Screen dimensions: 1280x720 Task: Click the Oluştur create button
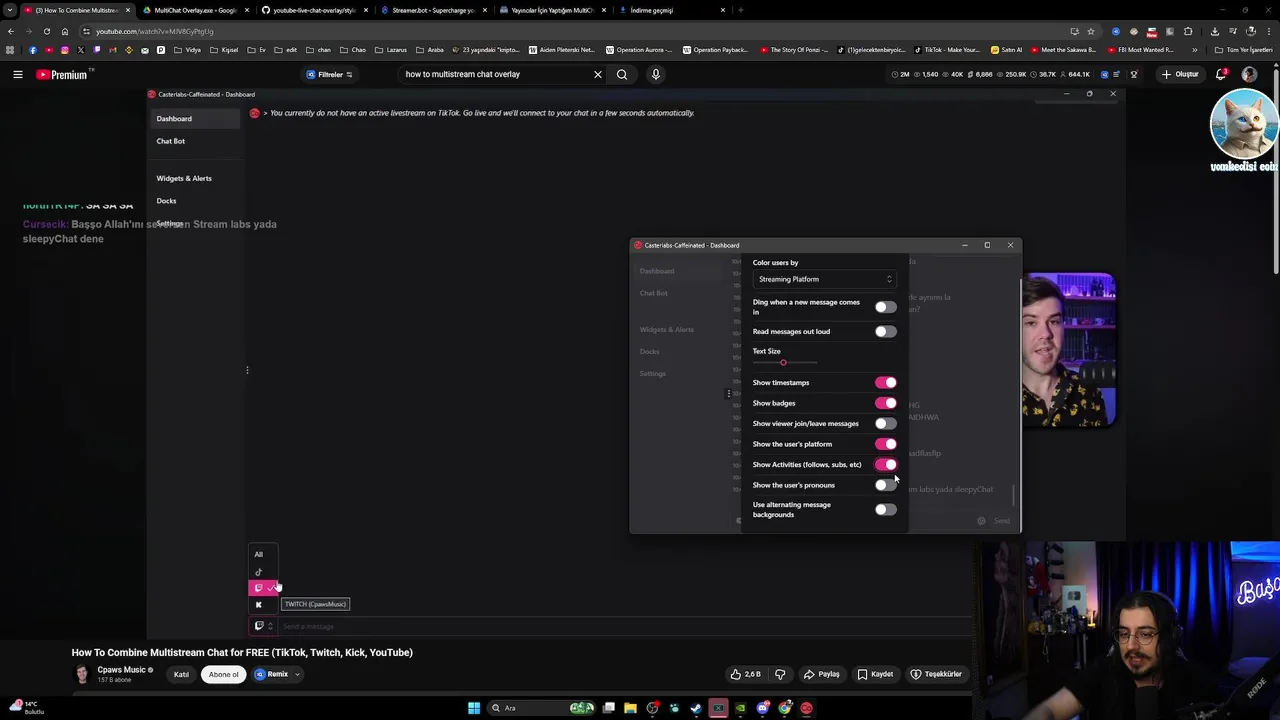pos(1180,74)
